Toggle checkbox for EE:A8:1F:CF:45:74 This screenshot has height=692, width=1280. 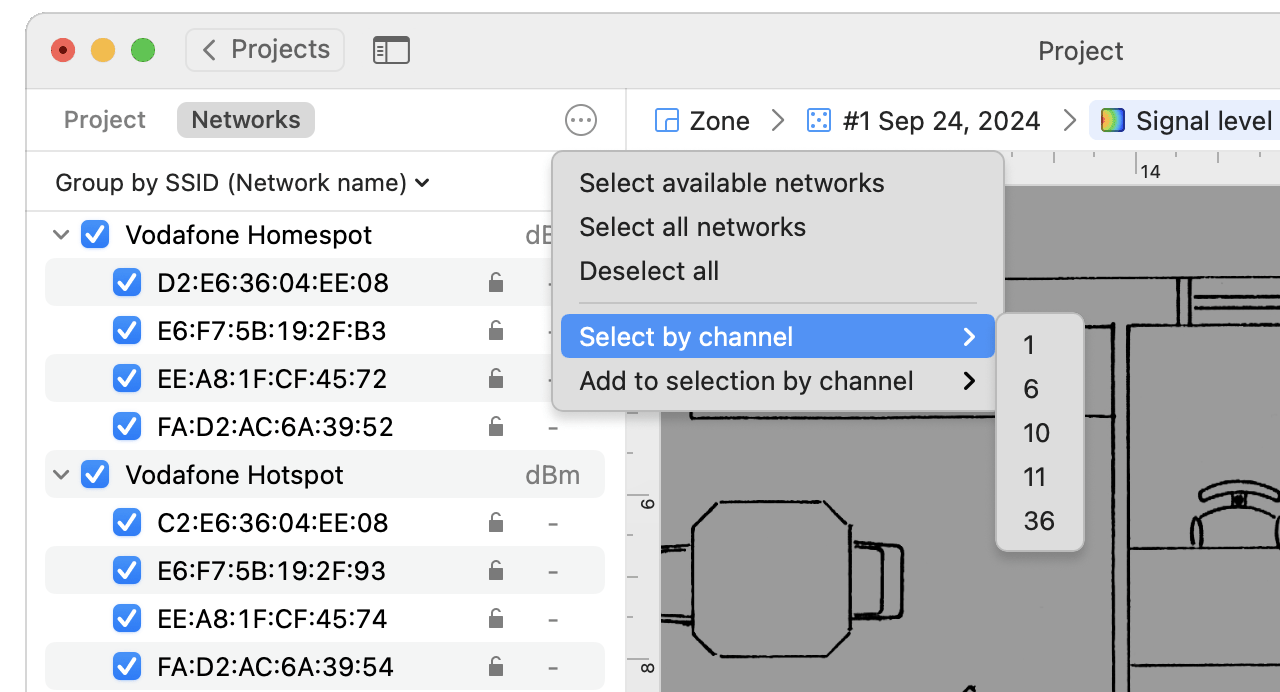click(127, 619)
